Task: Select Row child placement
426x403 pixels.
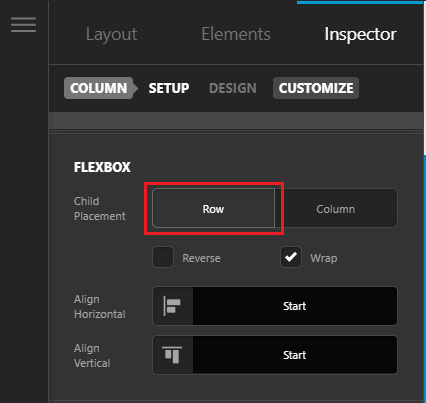Action: [213, 208]
